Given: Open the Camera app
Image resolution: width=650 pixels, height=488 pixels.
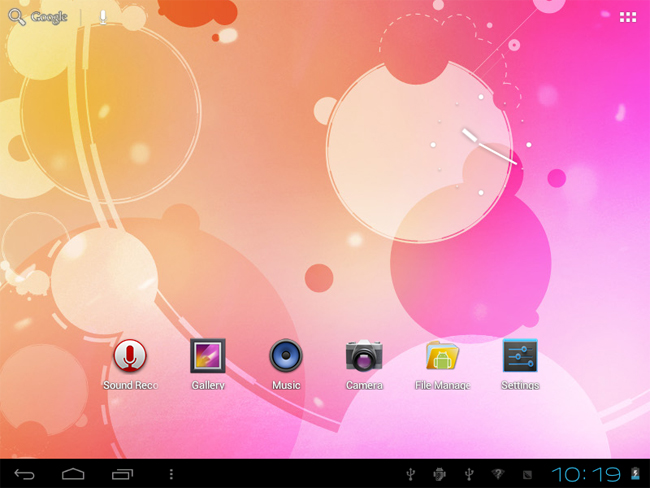Looking at the screenshot, I should click(x=364, y=356).
